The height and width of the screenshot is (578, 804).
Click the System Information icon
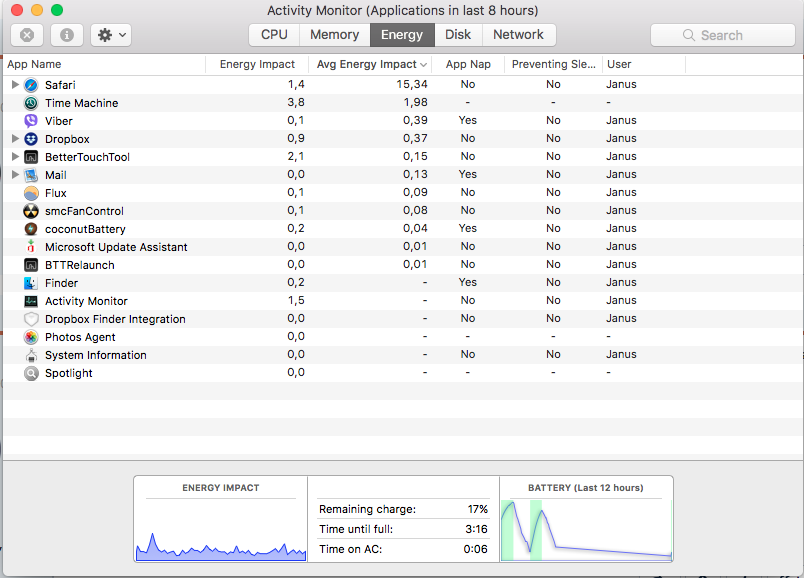coord(31,355)
